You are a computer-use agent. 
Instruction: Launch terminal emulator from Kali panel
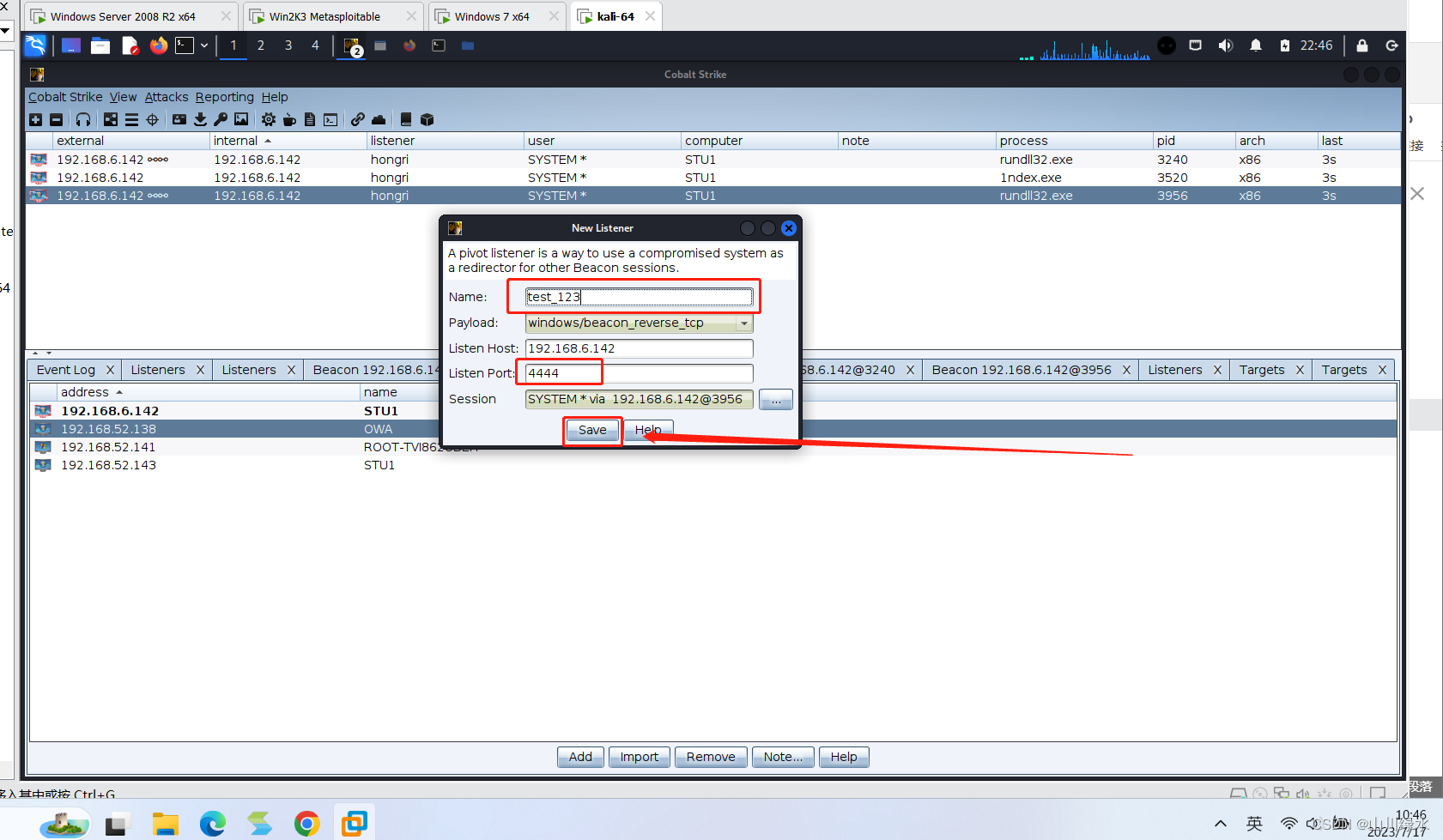click(185, 45)
